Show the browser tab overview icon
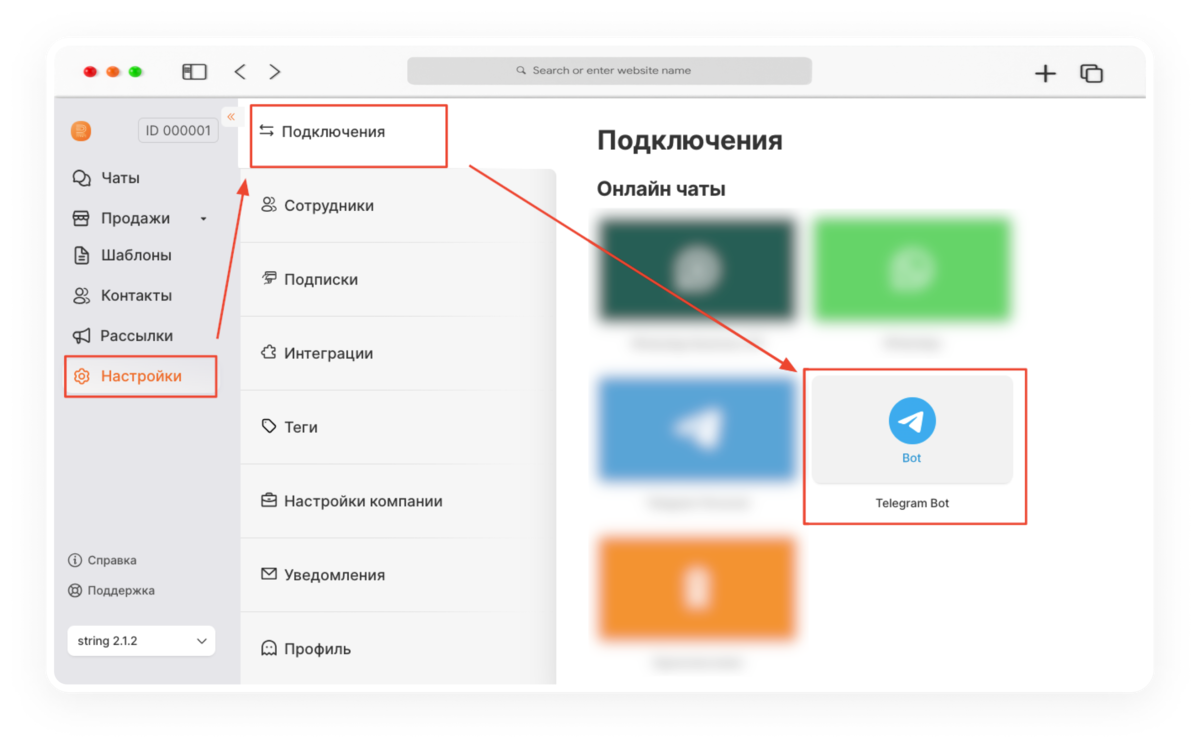Viewport: 1200px width, 747px height. click(x=1091, y=73)
